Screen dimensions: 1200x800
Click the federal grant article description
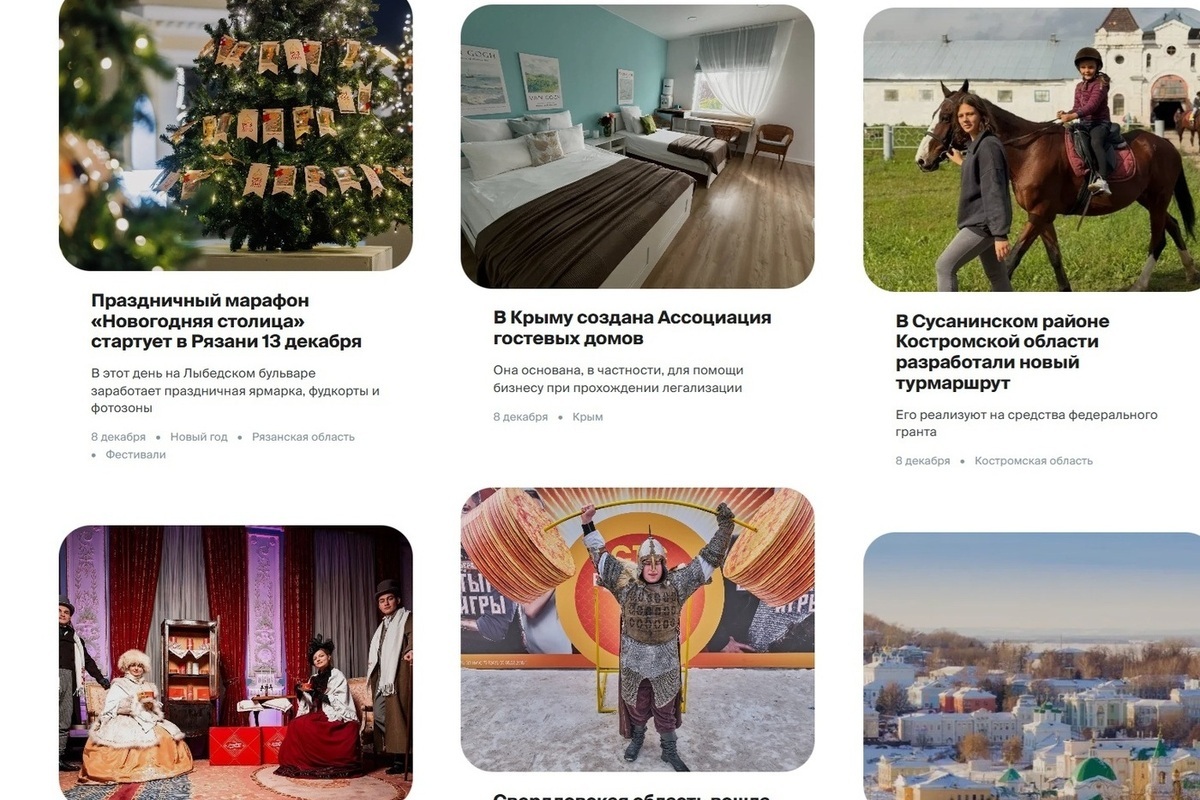pos(1027,423)
